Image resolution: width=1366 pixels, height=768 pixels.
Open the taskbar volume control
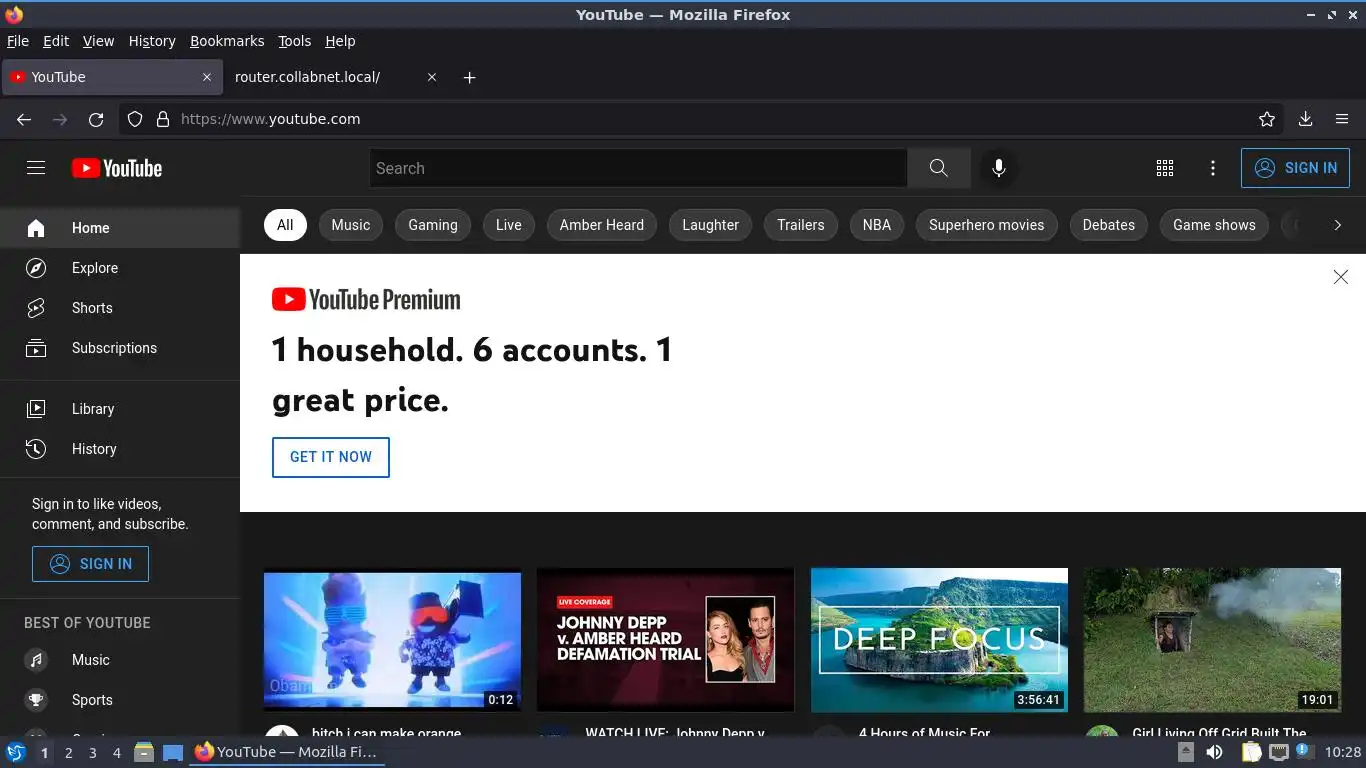point(1214,752)
